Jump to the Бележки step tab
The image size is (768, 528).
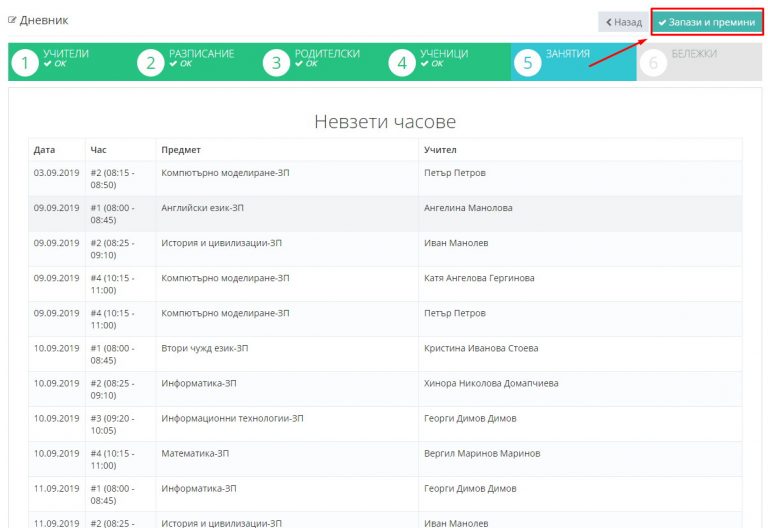694,54
